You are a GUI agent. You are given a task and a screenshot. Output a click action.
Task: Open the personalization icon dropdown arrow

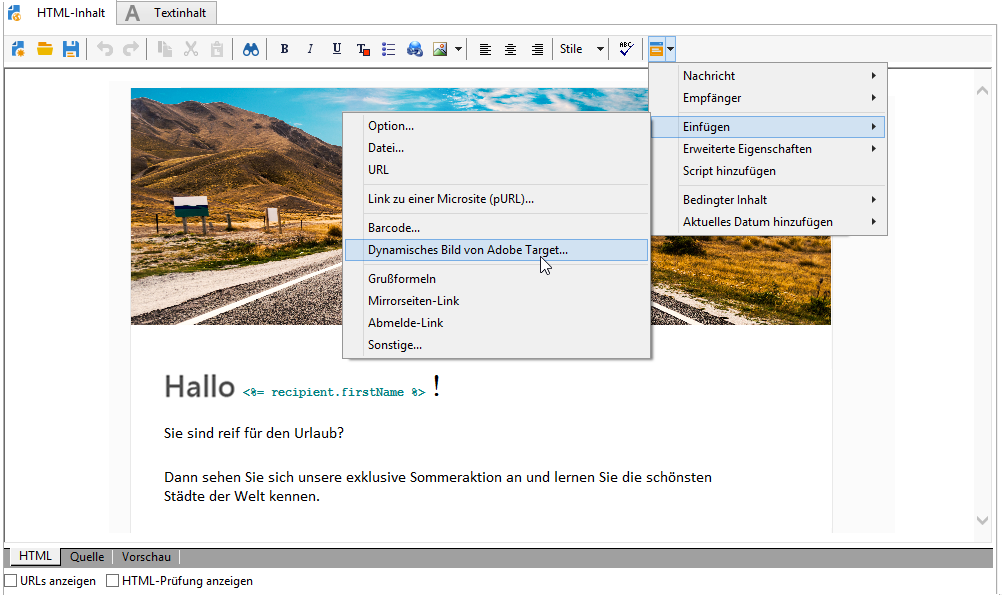(670, 49)
